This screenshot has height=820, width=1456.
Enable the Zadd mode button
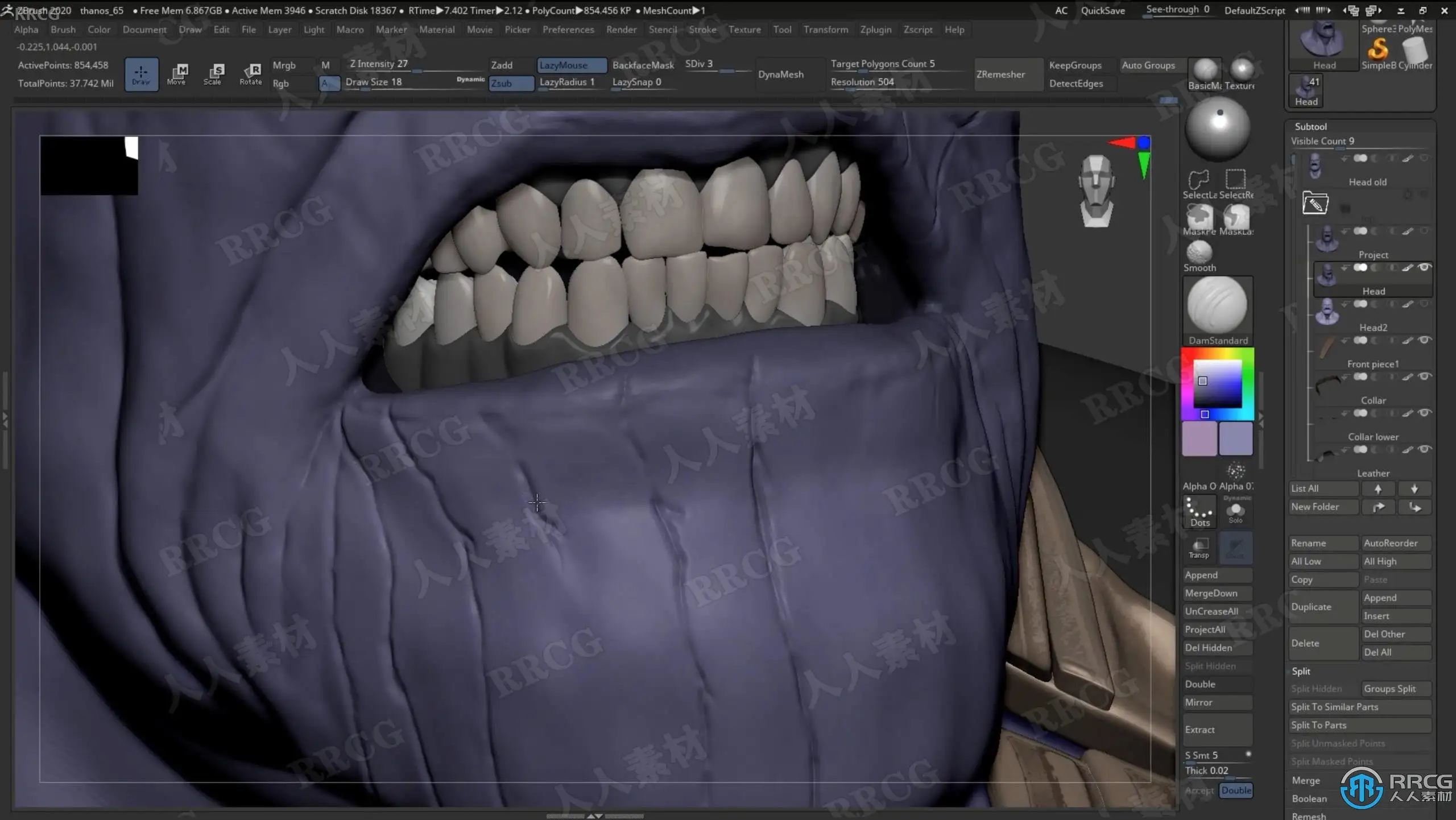click(510, 65)
